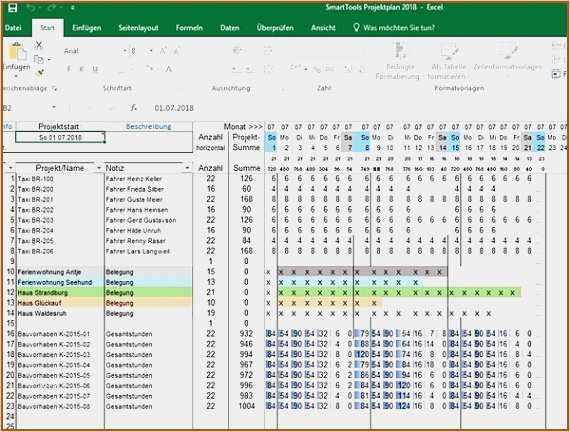Screen dimensions: 570x432
Task: Click the Undo arrow icon
Action: 31,8
